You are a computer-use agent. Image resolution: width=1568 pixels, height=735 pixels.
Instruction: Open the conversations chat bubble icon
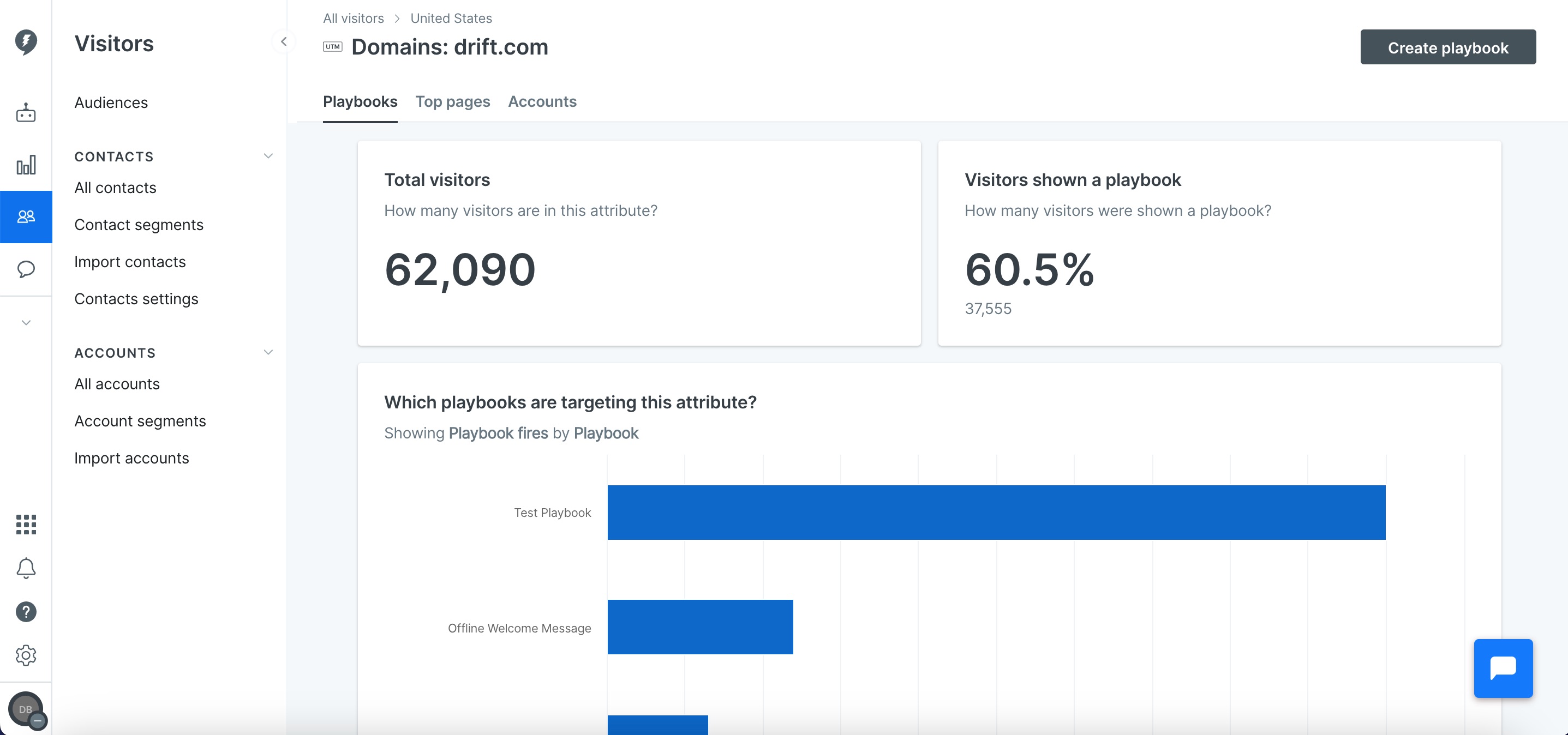click(26, 269)
